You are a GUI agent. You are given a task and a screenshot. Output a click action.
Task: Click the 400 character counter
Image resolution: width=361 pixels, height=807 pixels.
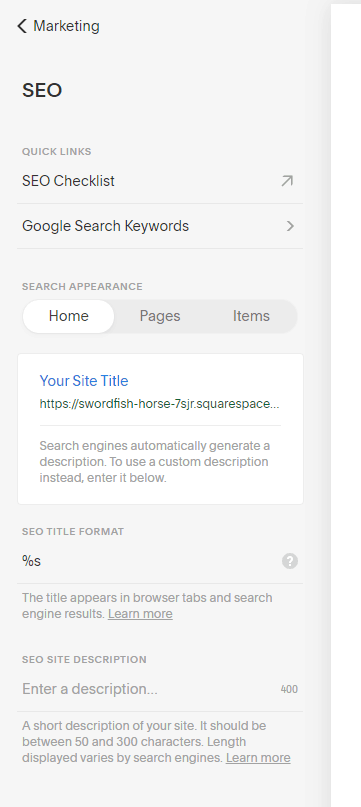point(289,690)
